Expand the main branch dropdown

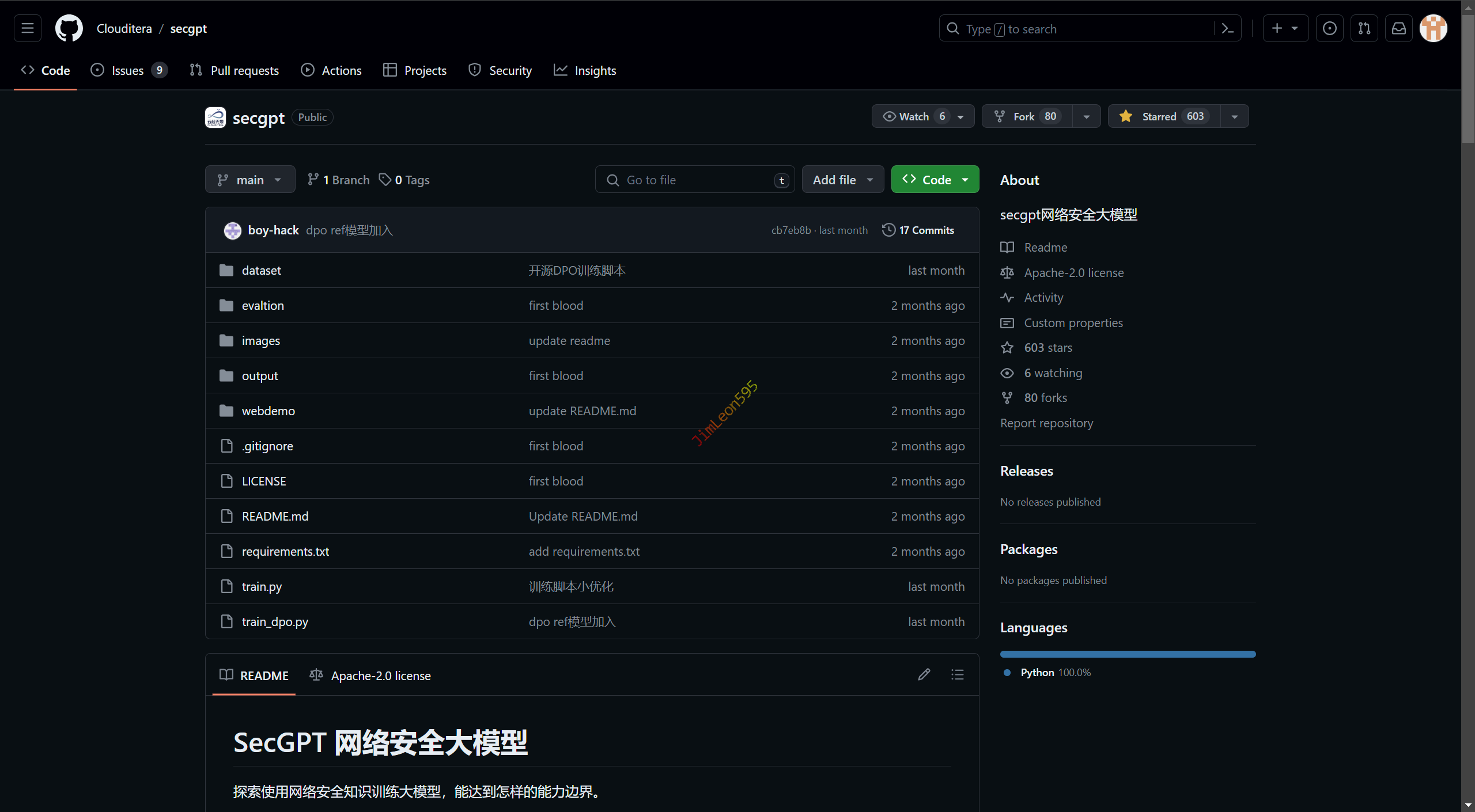pyautogui.click(x=250, y=180)
